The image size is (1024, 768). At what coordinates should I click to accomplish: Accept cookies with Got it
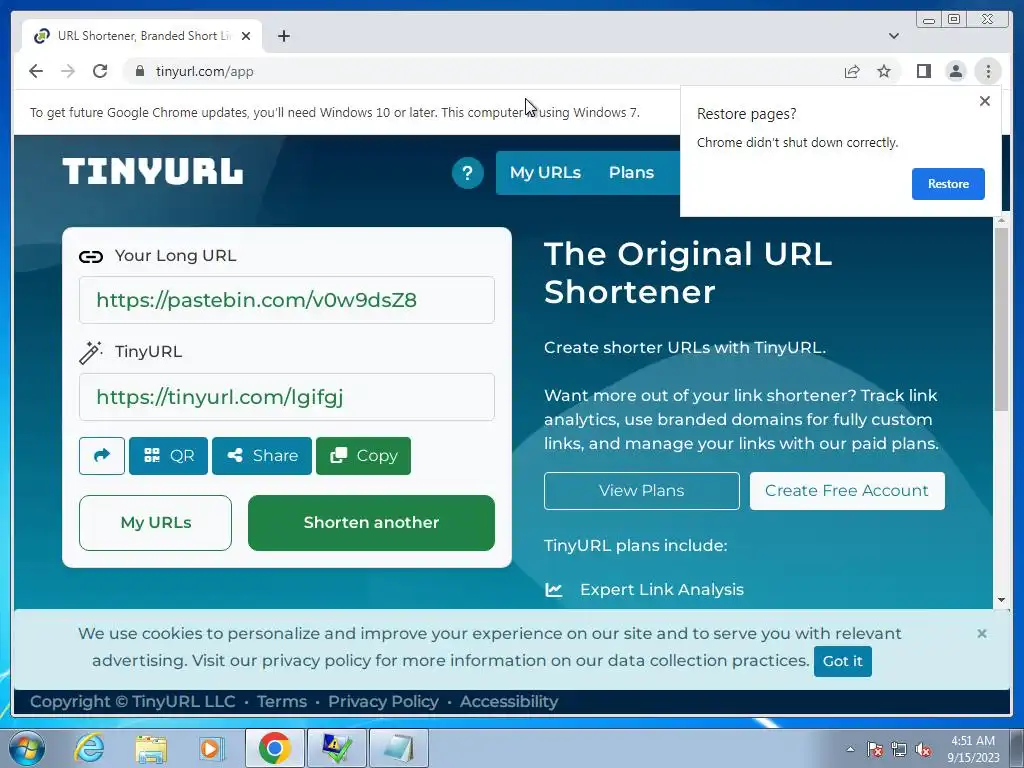[x=842, y=661]
